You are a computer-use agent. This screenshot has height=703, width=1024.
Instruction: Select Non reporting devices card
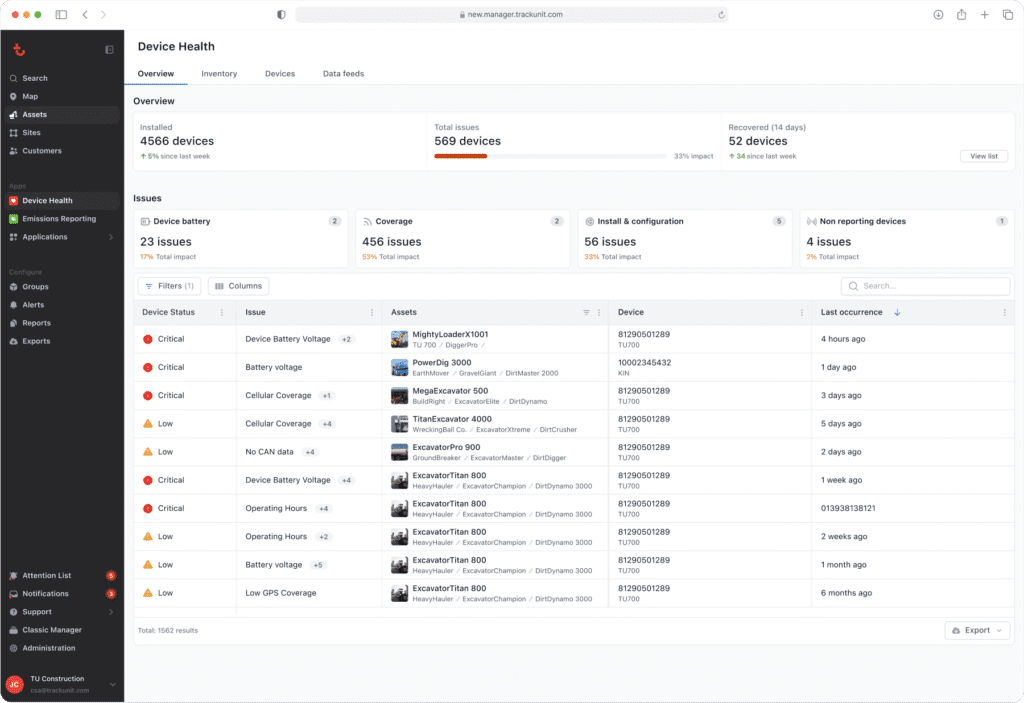[906, 238]
